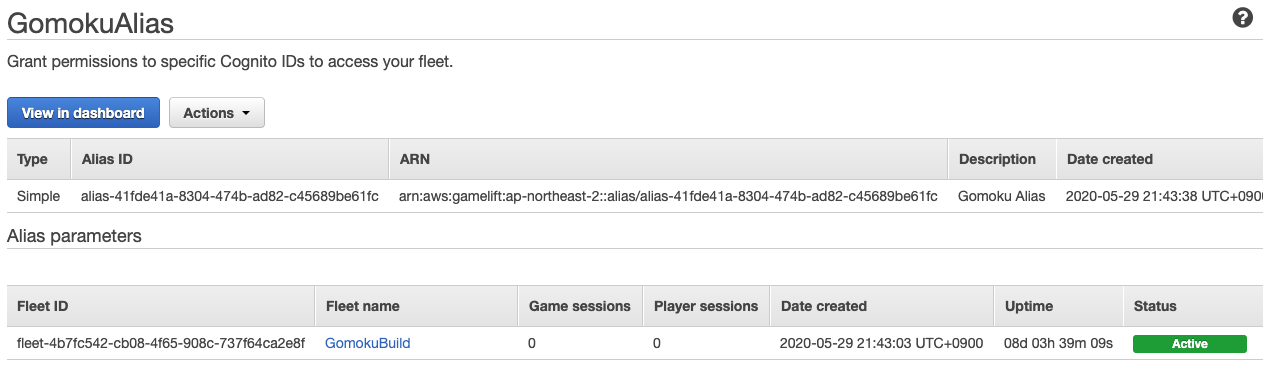Select the arn:aws:gamelift ARN value cell

[x=667, y=196]
